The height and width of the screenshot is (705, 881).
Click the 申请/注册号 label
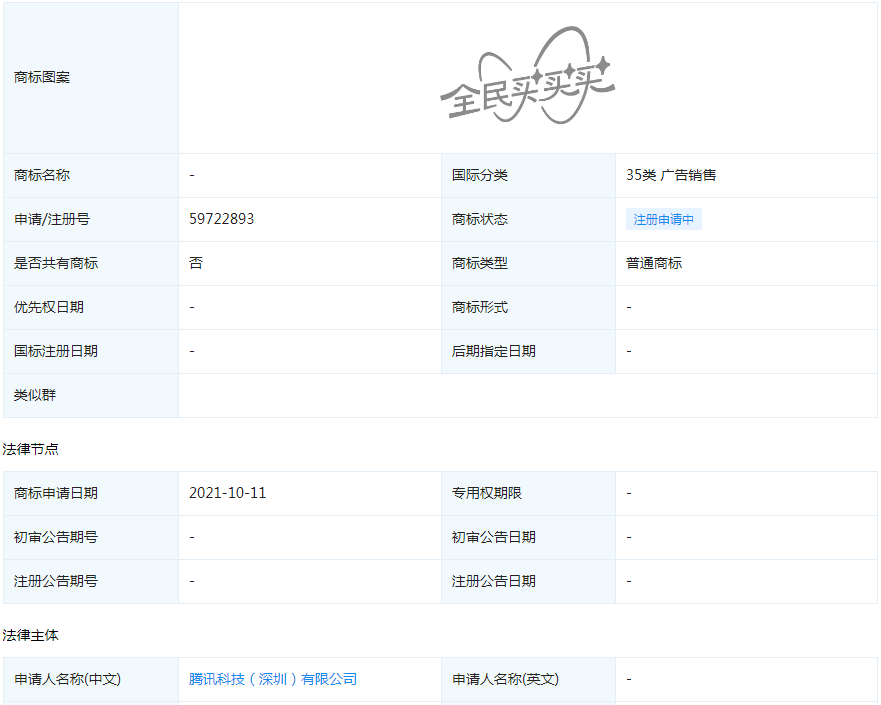coord(52,219)
